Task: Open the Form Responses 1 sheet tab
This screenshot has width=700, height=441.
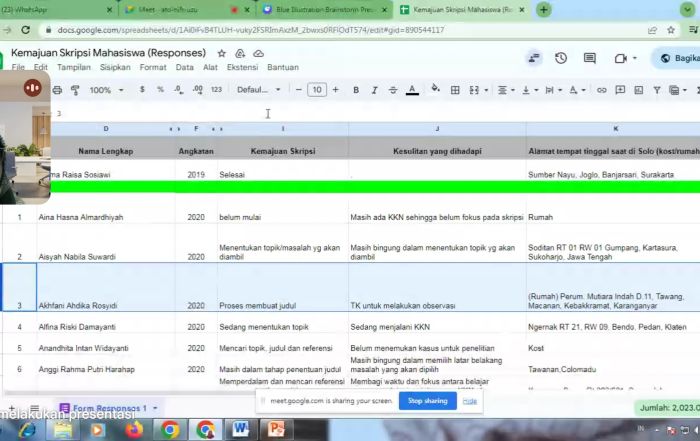Action: pyautogui.click(x=108, y=408)
